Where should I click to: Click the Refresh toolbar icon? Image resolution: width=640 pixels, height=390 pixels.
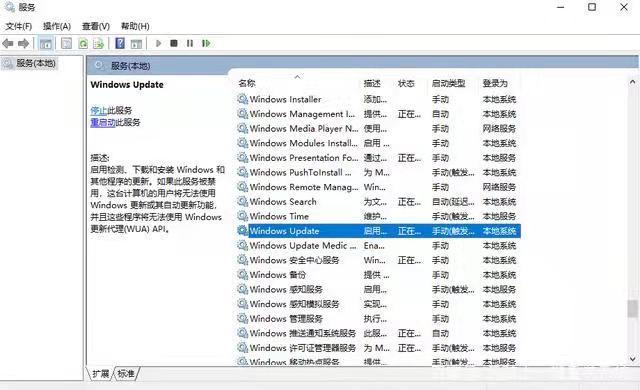tap(83, 43)
